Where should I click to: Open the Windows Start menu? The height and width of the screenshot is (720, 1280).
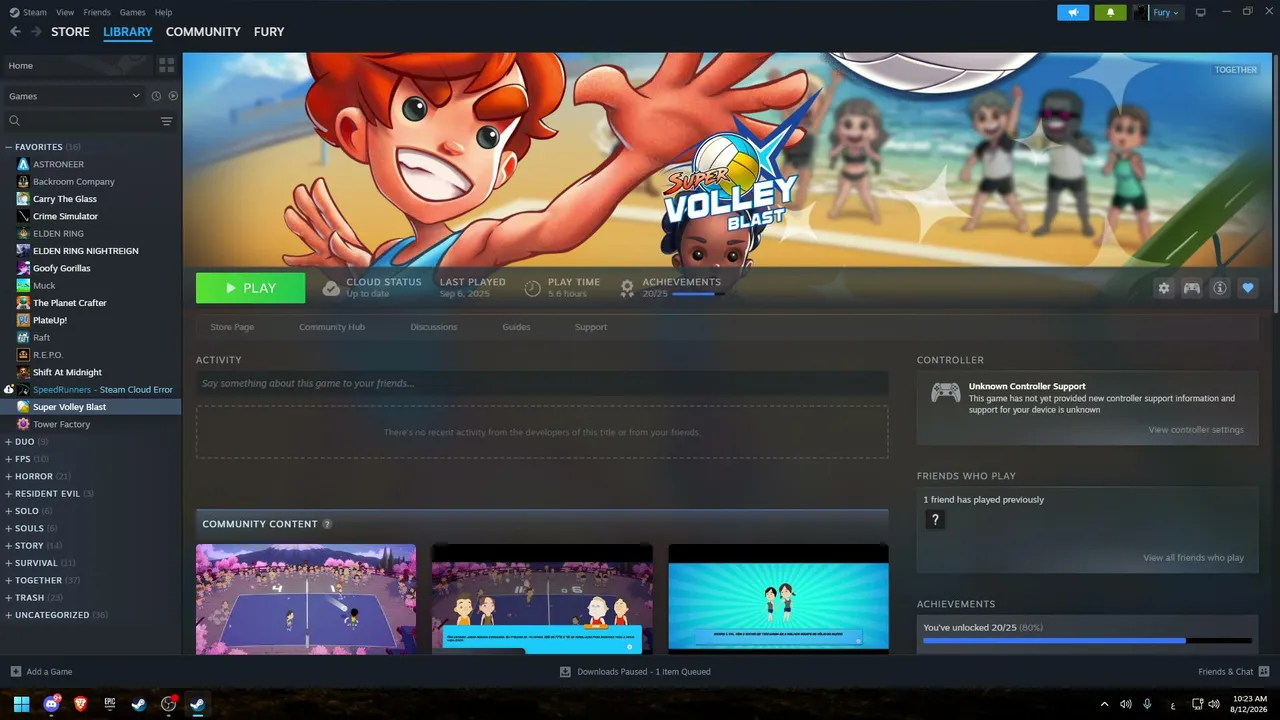21,704
